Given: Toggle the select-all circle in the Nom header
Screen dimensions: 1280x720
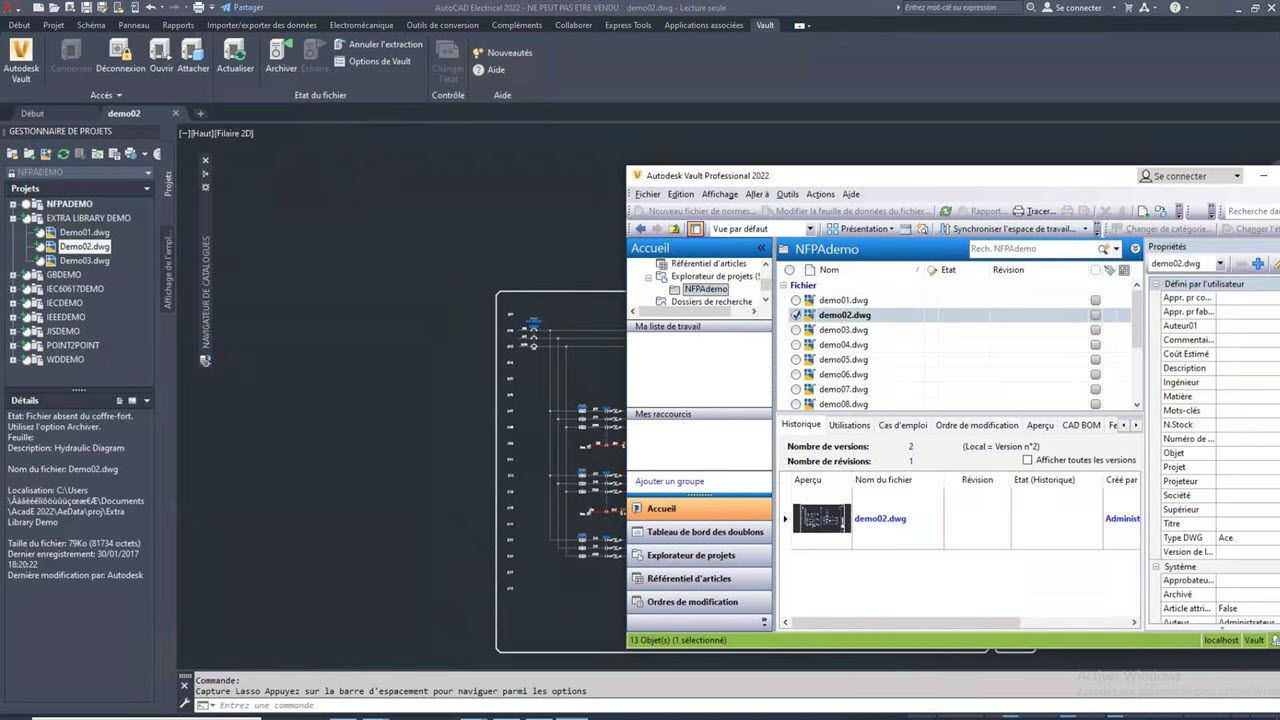Looking at the screenshot, I should (x=790, y=270).
